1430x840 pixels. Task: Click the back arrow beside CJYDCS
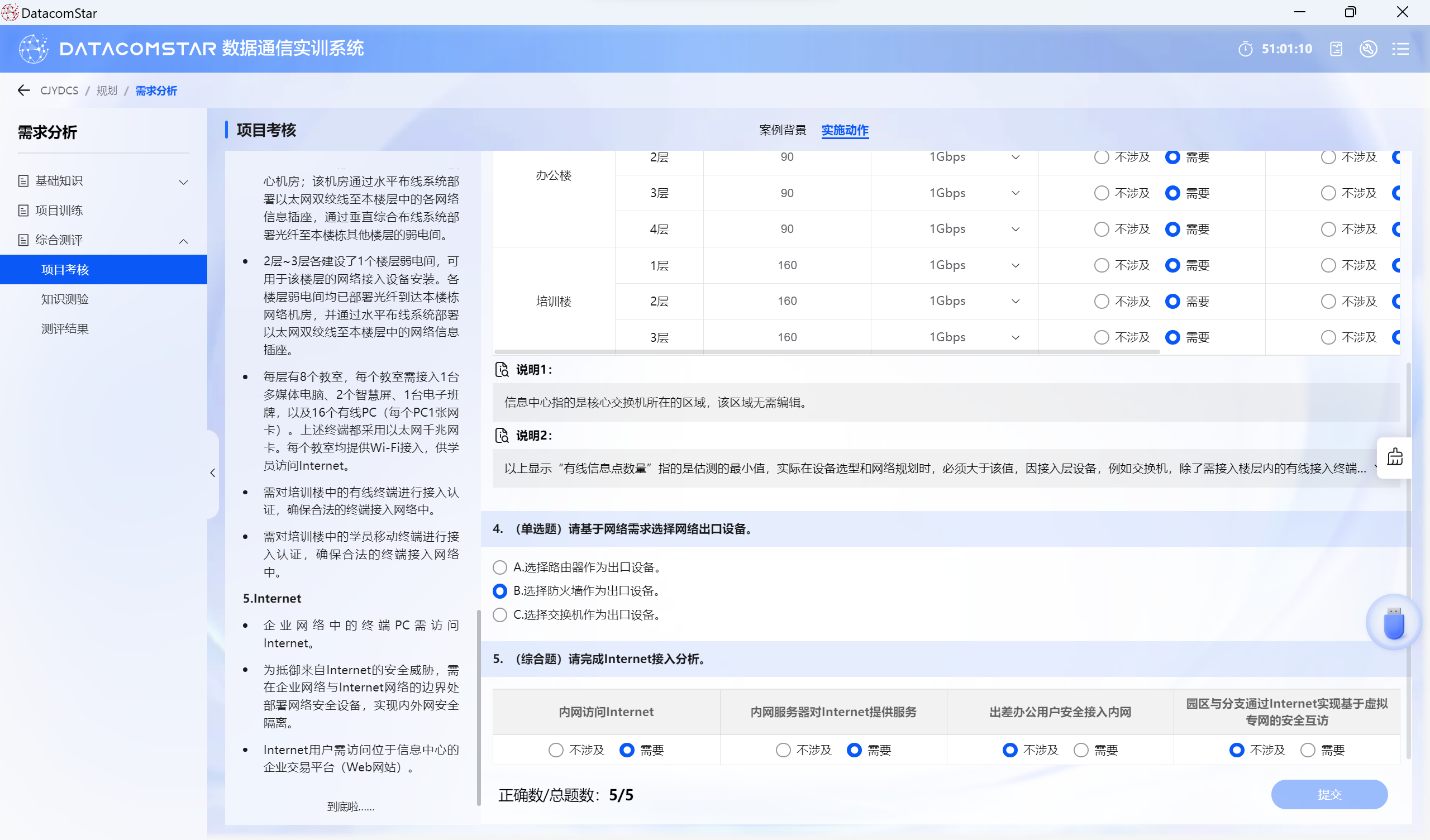pyautogui.click(x=23, y=90)
